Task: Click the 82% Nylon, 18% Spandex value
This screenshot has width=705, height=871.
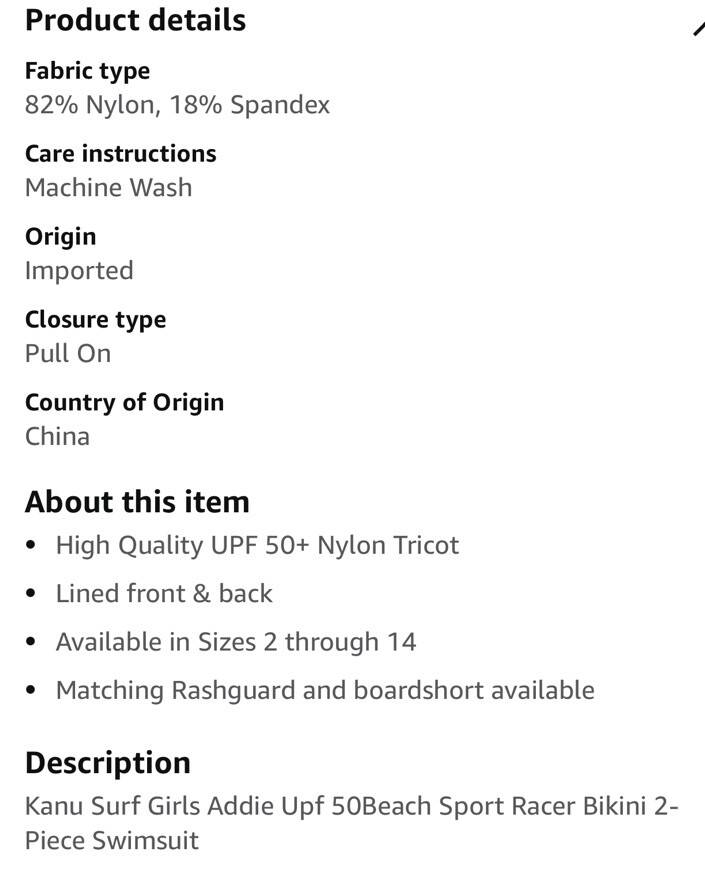Action: point(177,104)
